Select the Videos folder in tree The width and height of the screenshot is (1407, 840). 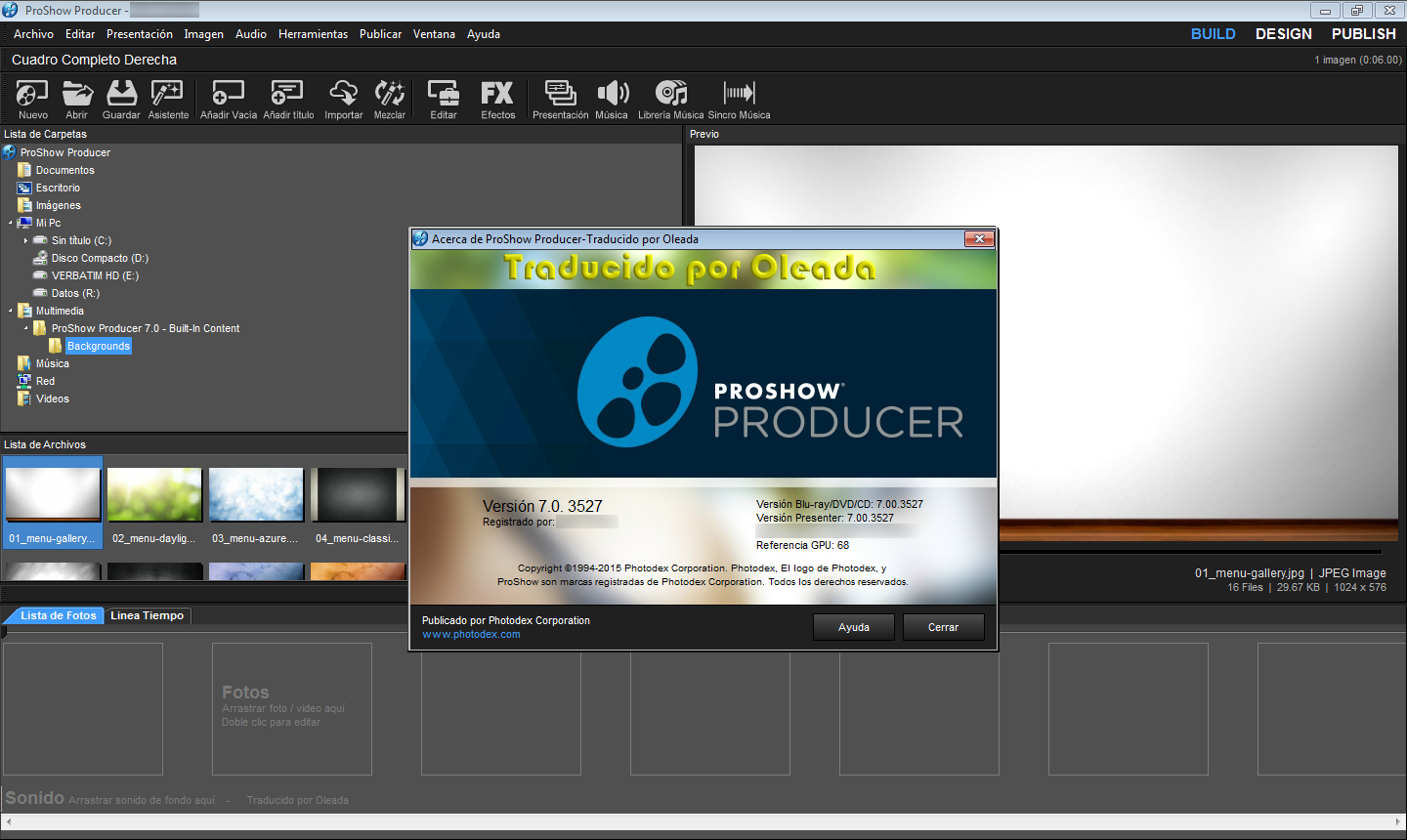[53, 399]
